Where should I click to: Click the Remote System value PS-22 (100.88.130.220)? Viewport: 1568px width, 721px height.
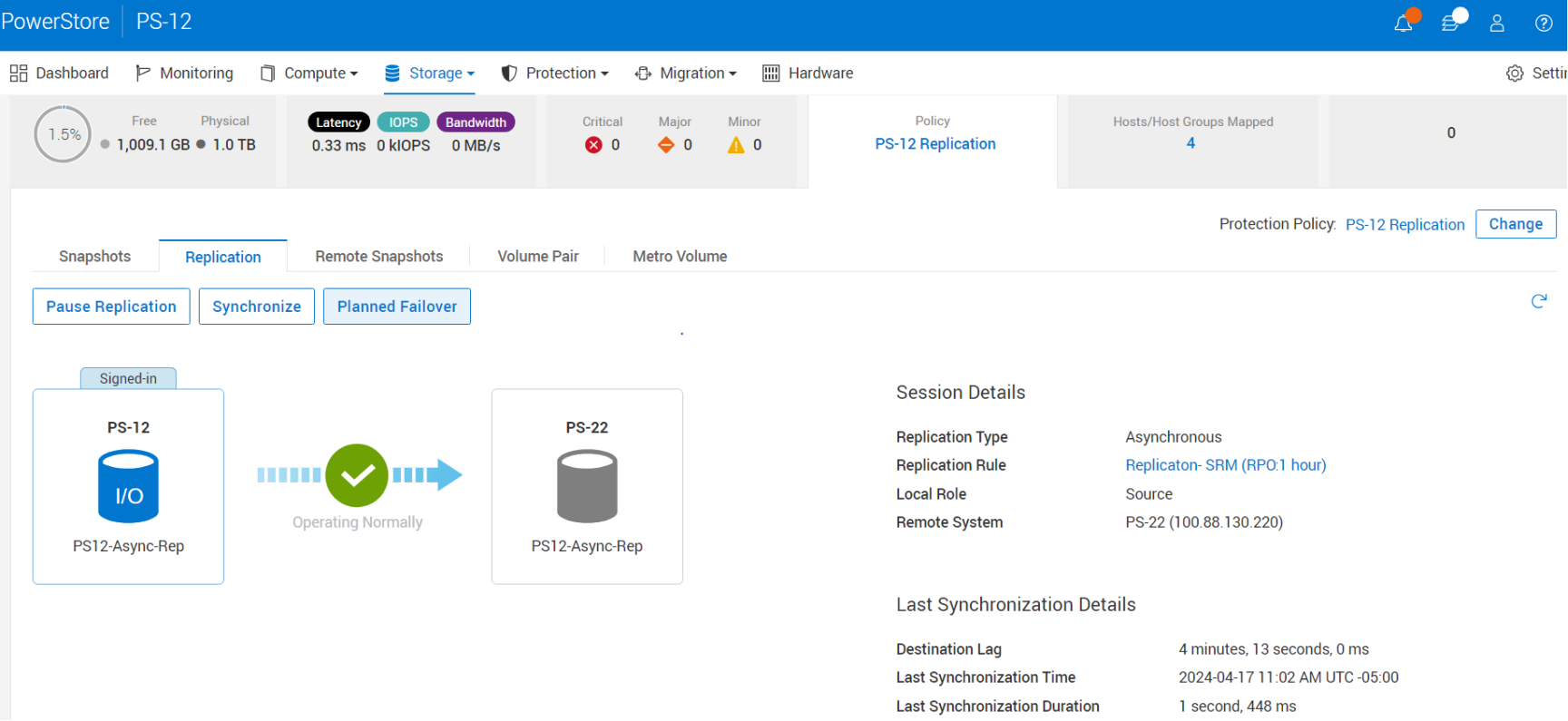tap(1204, 522)
